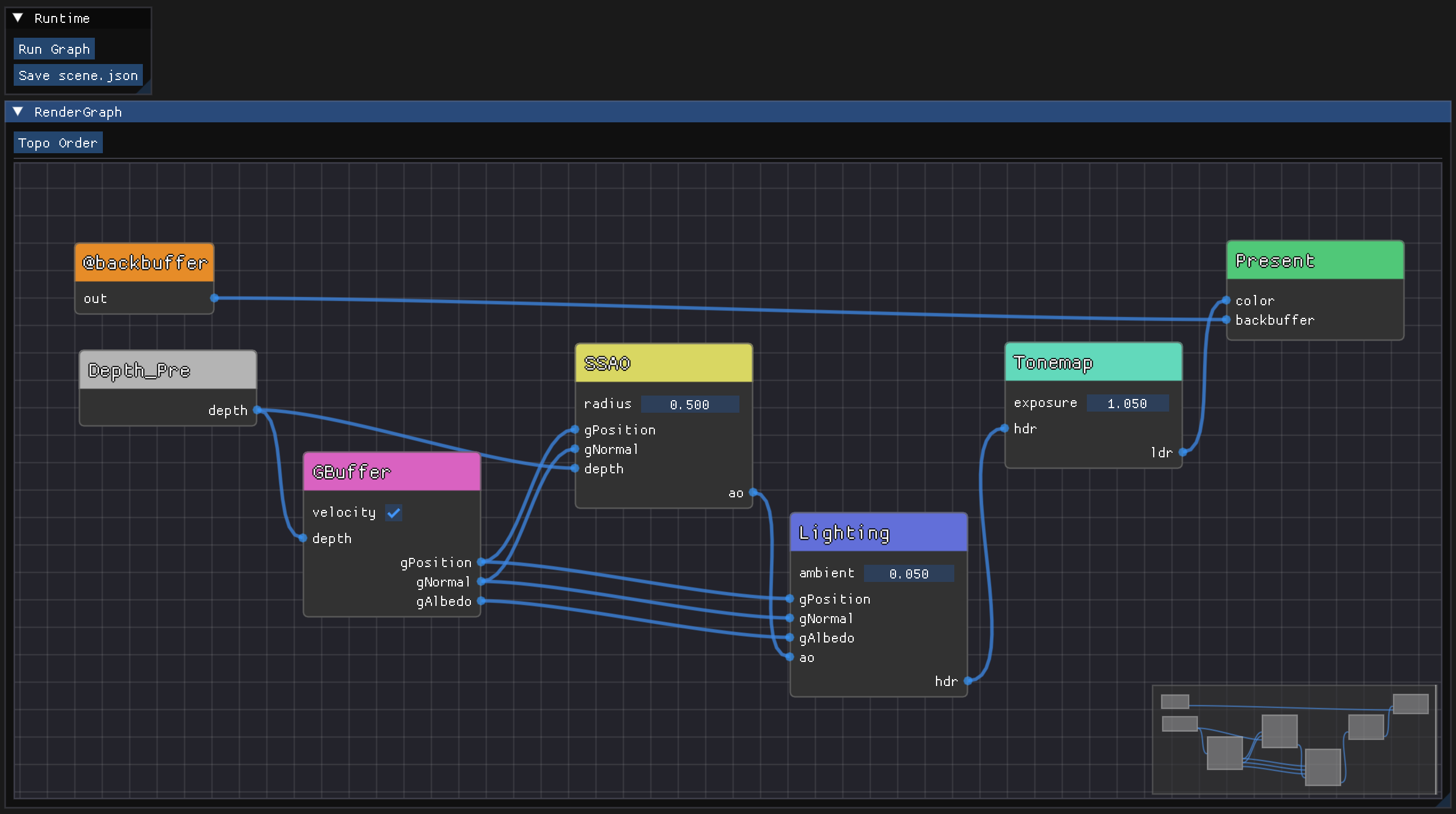1456x814 pixels.
Task: Click the Runtime panel title text
Action: 62,18
